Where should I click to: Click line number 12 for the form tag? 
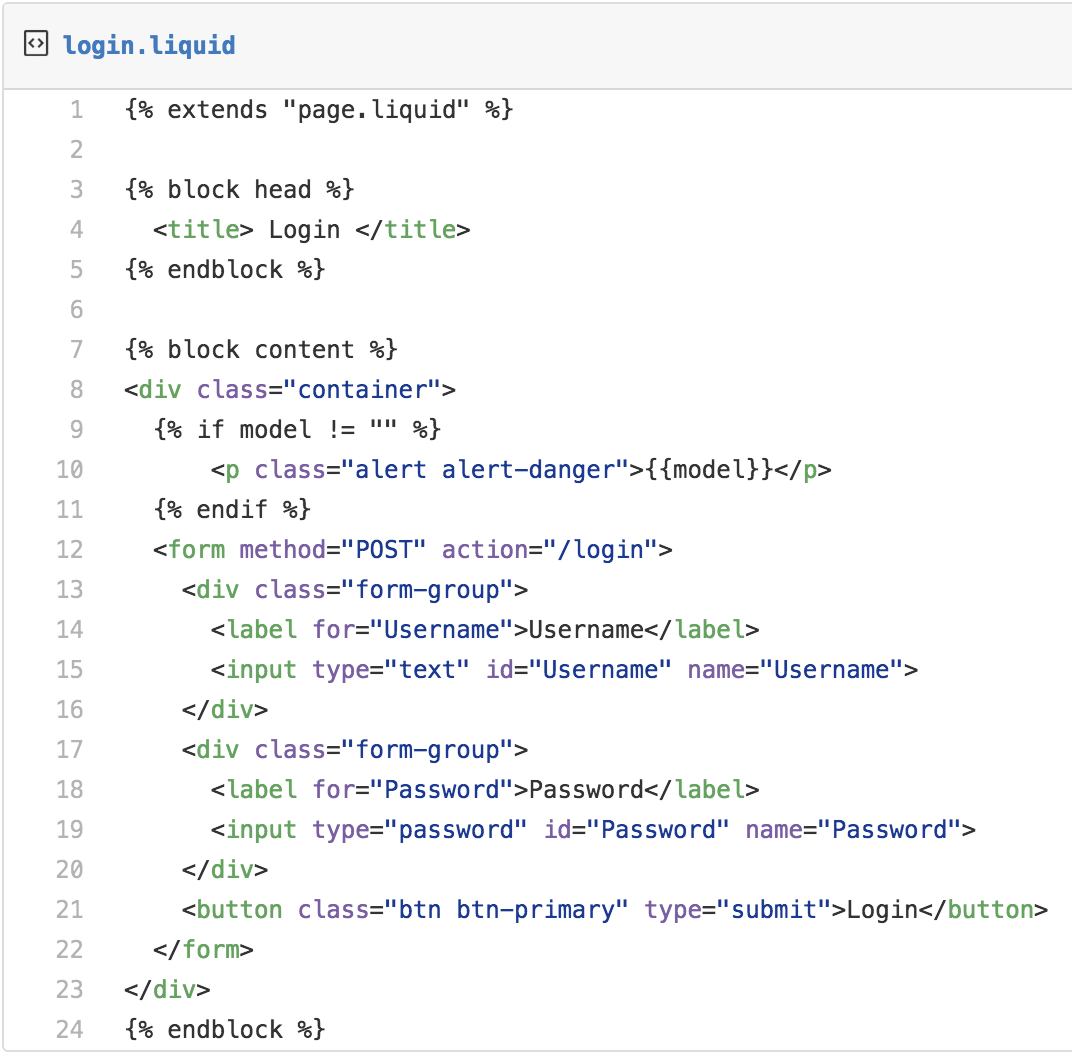(x=70, y=549)
